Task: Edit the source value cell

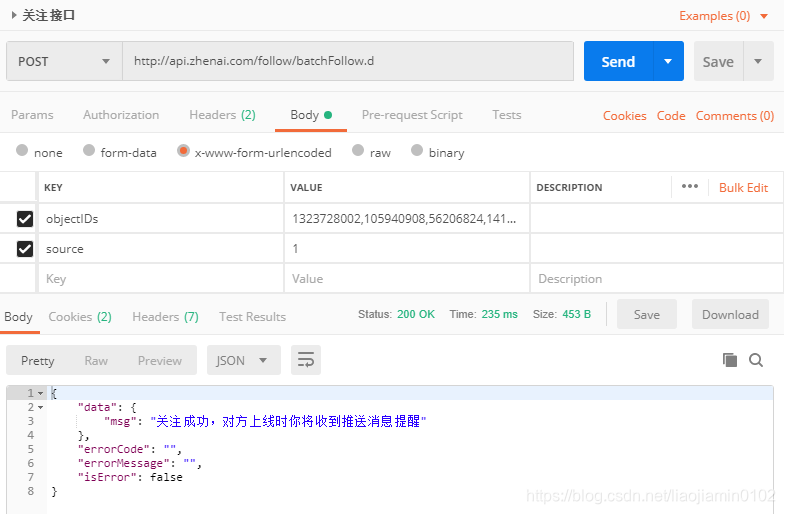Action: 407,249
